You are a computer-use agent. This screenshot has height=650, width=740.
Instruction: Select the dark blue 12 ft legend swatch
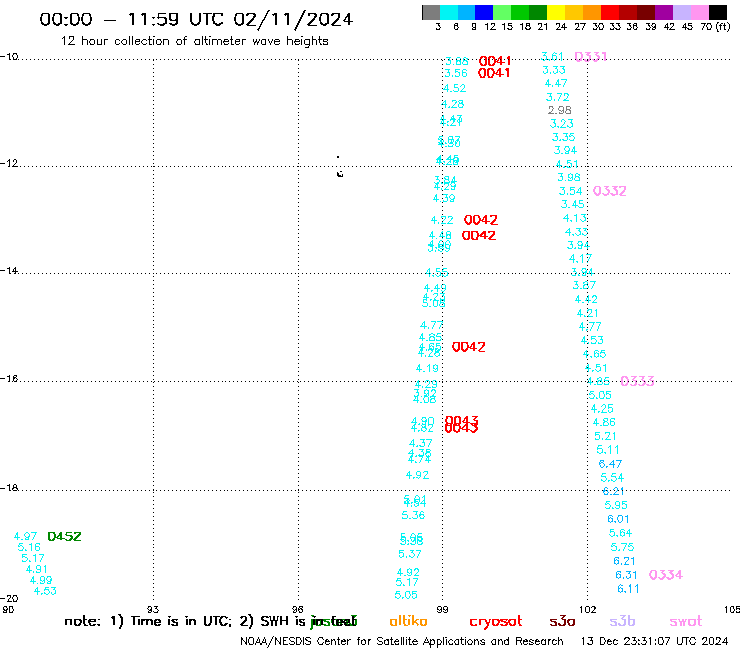point(484,12)
